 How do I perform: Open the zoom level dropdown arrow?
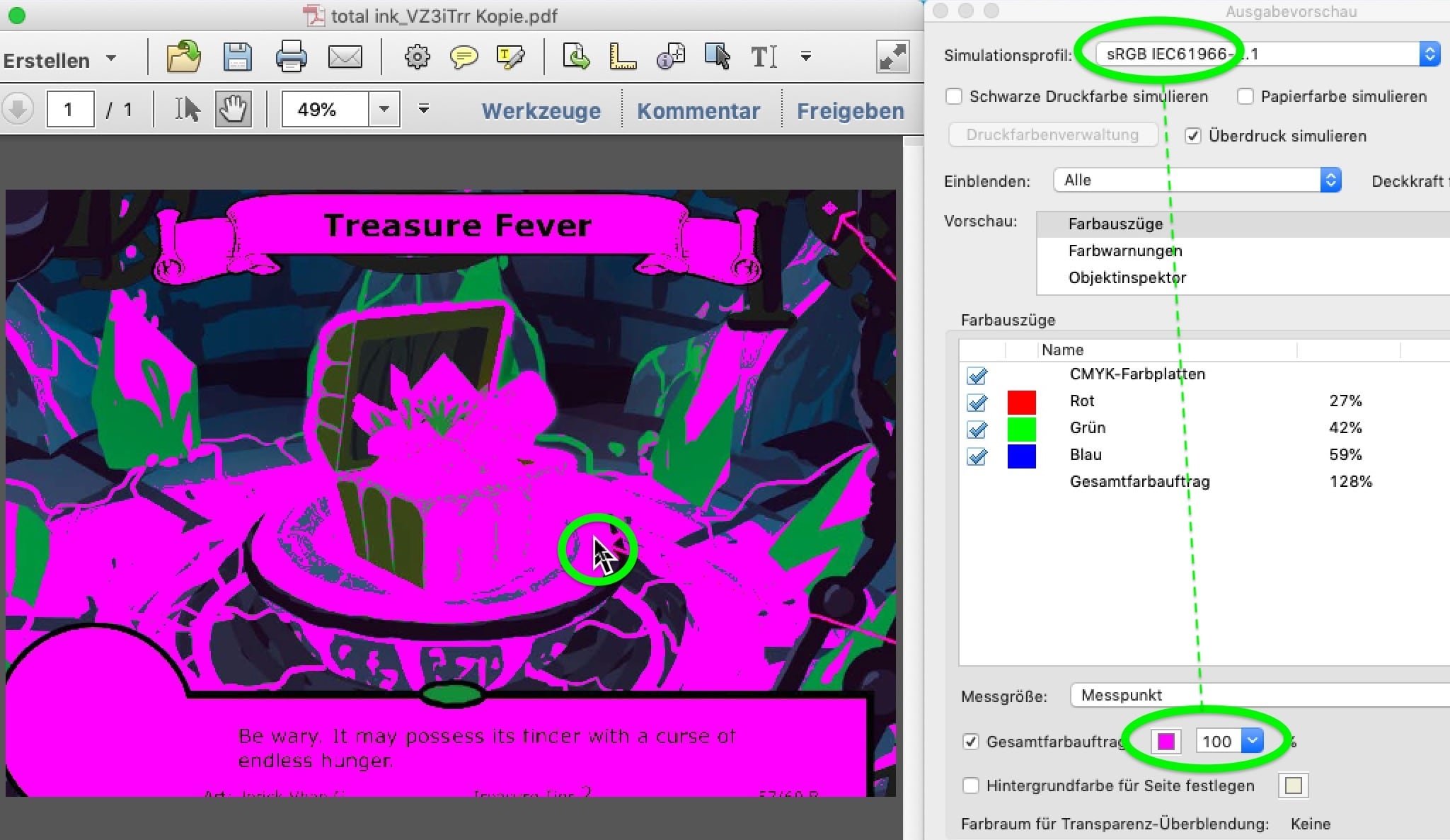pyautogui.click(x=384, y=109)
